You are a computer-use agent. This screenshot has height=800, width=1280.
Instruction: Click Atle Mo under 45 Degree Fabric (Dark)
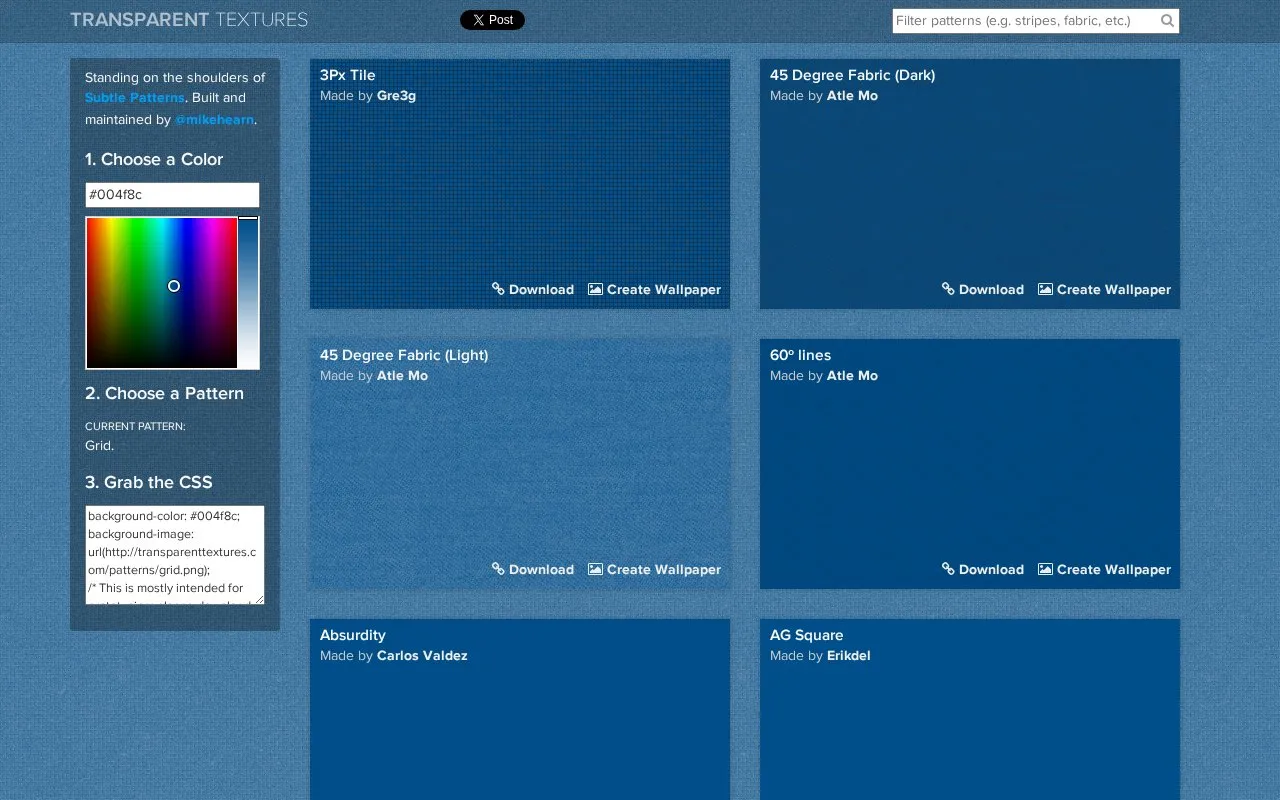coord(852,96)
